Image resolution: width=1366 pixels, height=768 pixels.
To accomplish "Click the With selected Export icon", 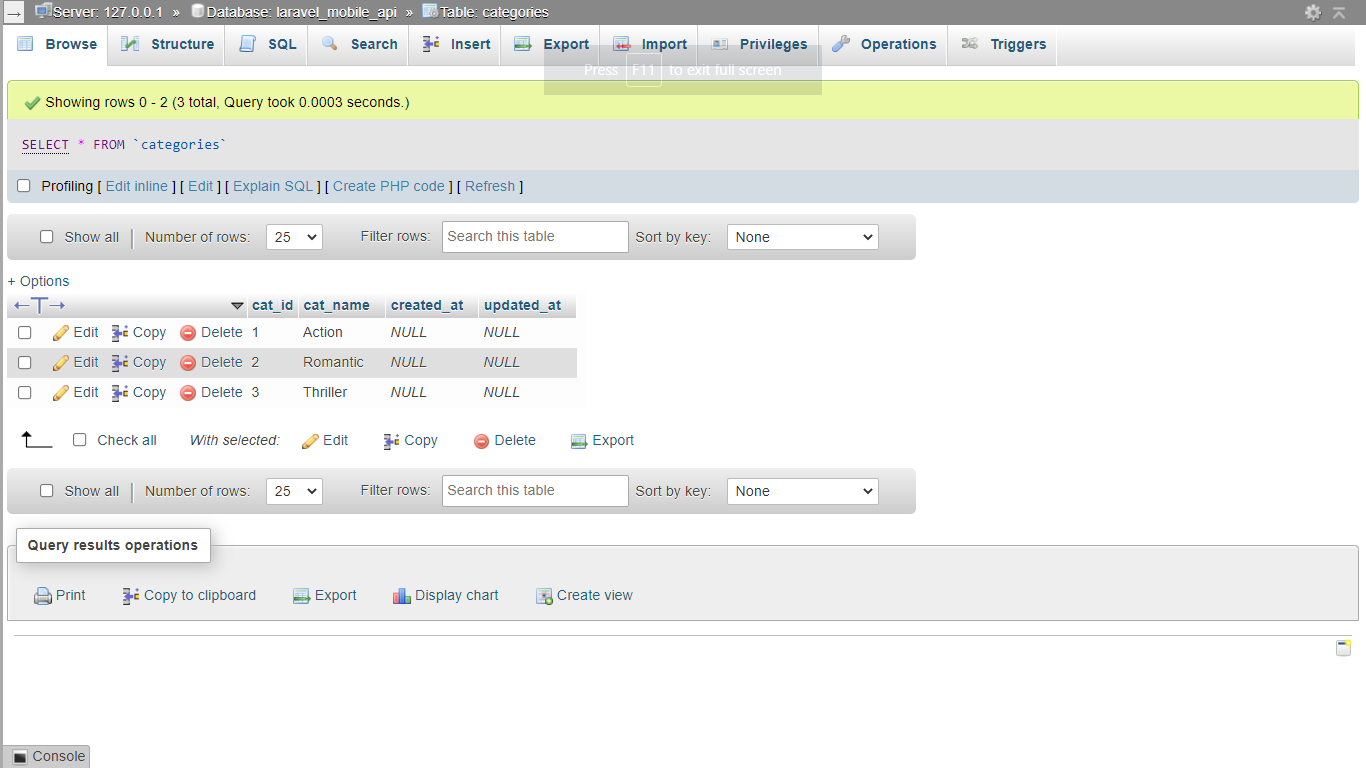I will (x=579, y=441).
